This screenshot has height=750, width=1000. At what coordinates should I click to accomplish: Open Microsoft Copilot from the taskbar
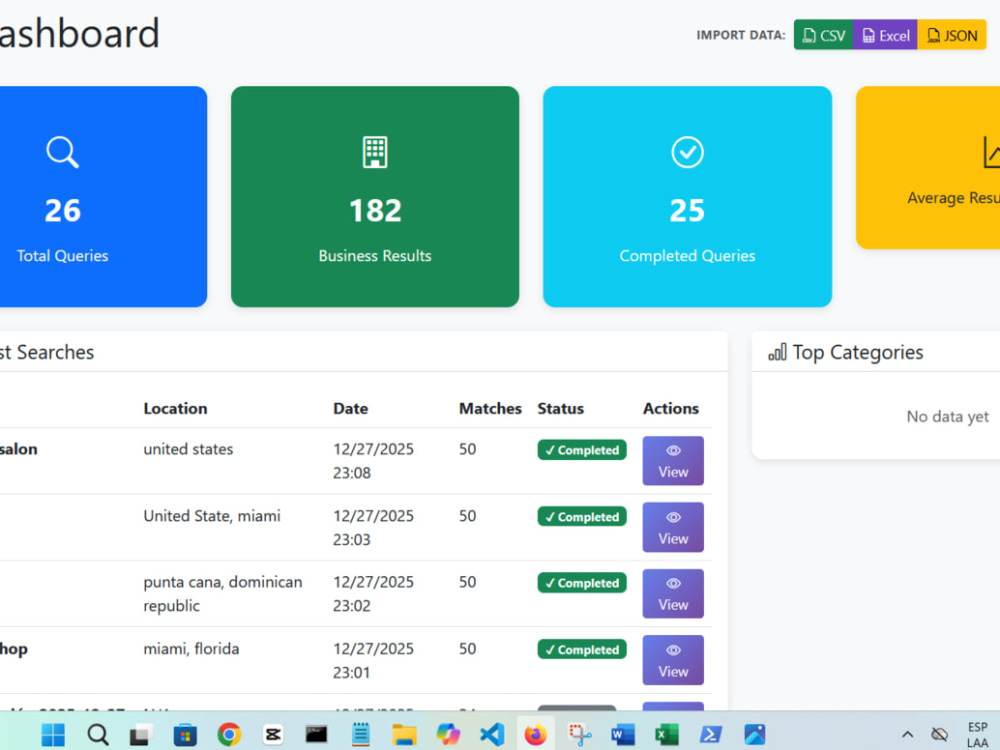coord(448,735)
